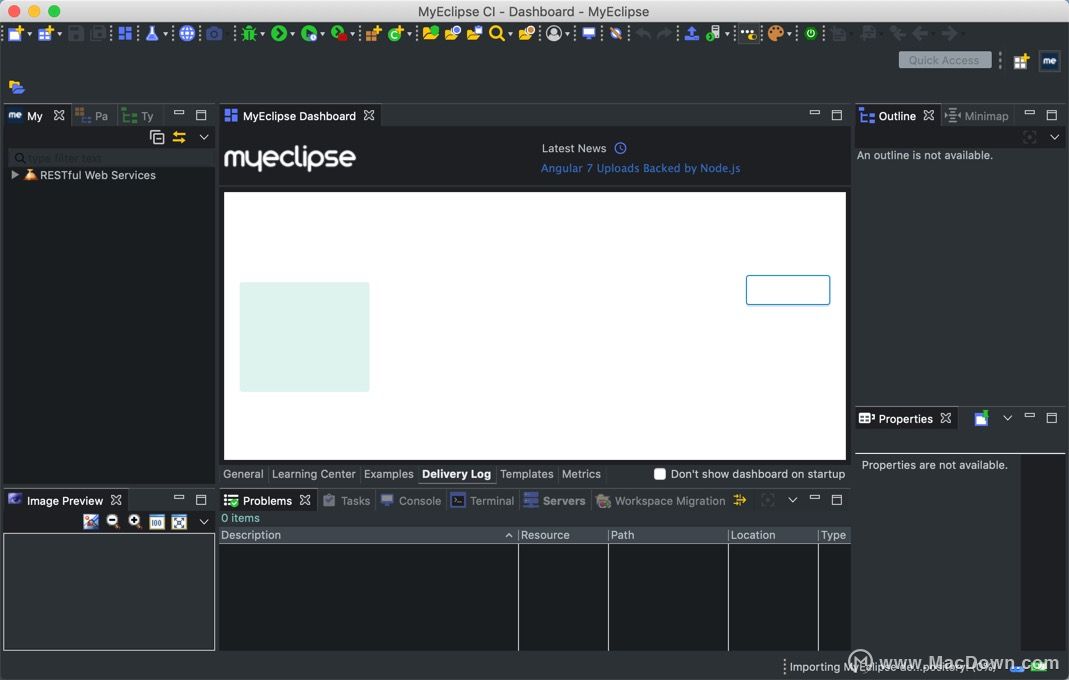The width and height of the screenshot is (1069, 680).
Task: Launch Debug with the green bug icon
Action: (250, 33)
